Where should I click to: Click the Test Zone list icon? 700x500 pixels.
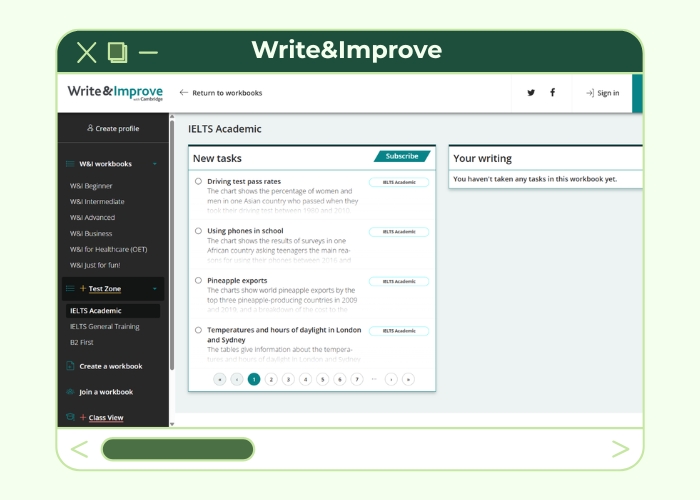coord(70,288)
